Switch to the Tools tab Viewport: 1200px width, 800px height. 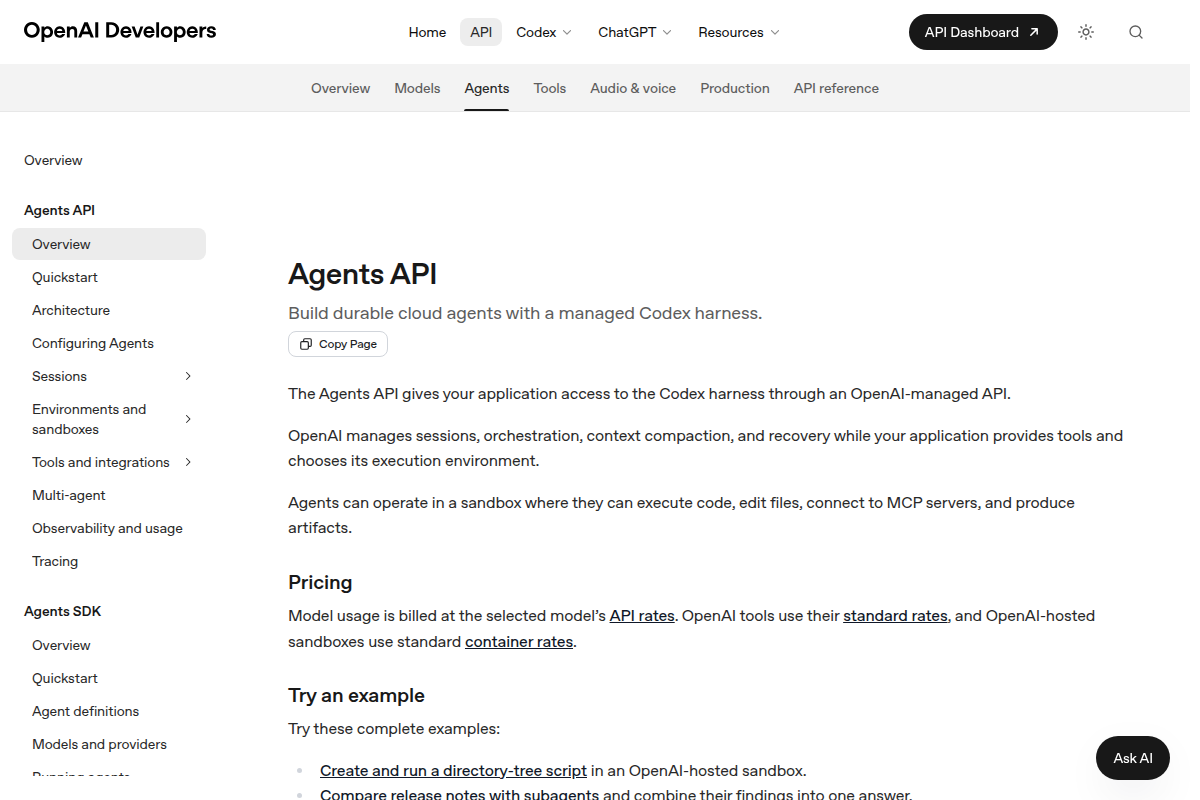pos(550,88)
